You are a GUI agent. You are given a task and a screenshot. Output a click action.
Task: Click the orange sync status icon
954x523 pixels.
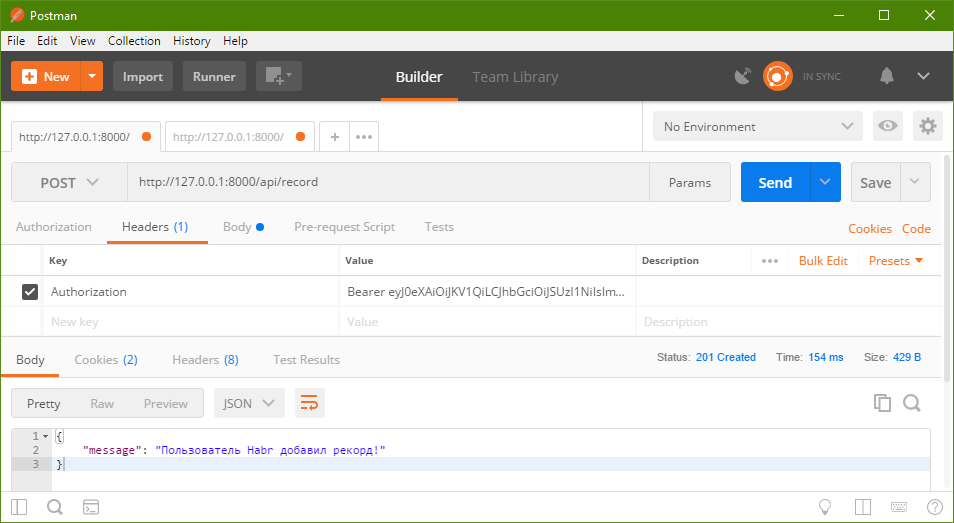point(778,77)
